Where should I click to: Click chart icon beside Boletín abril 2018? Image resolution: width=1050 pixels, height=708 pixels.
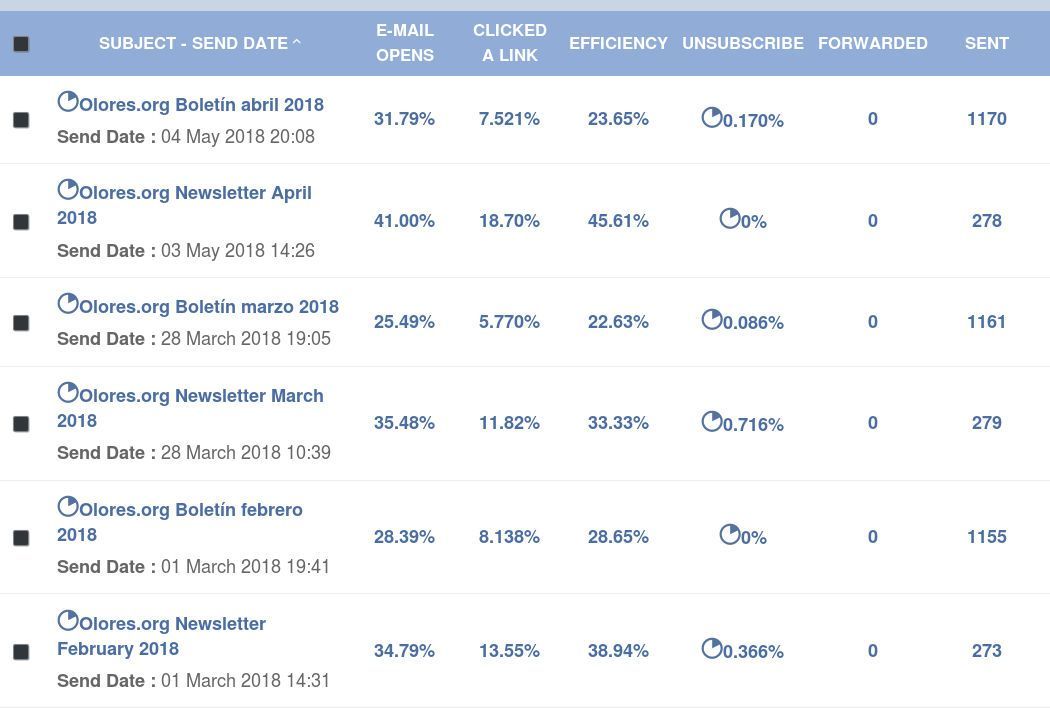68,102
